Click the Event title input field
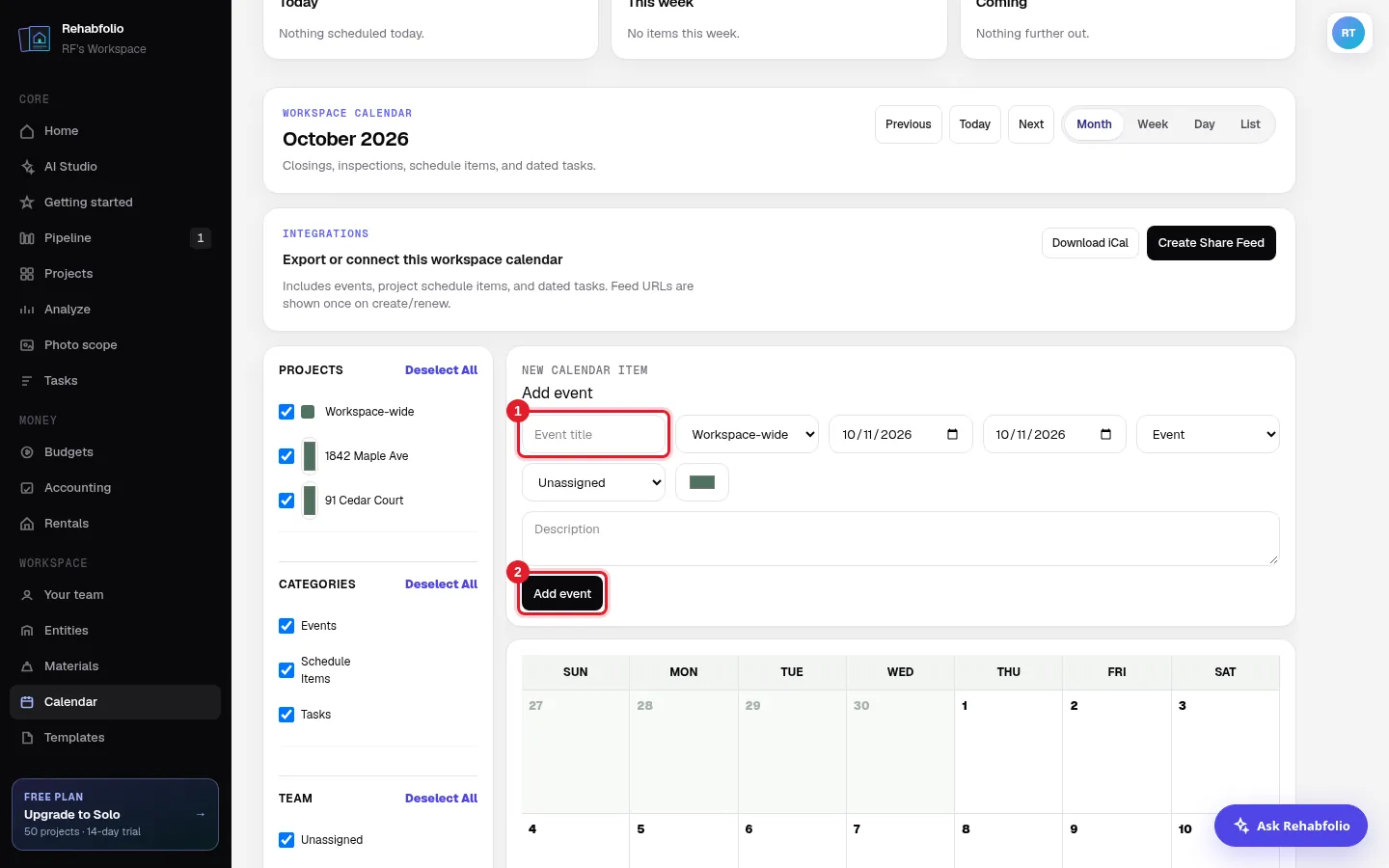This screenshot has width=1389, height=868. [594, 434]
